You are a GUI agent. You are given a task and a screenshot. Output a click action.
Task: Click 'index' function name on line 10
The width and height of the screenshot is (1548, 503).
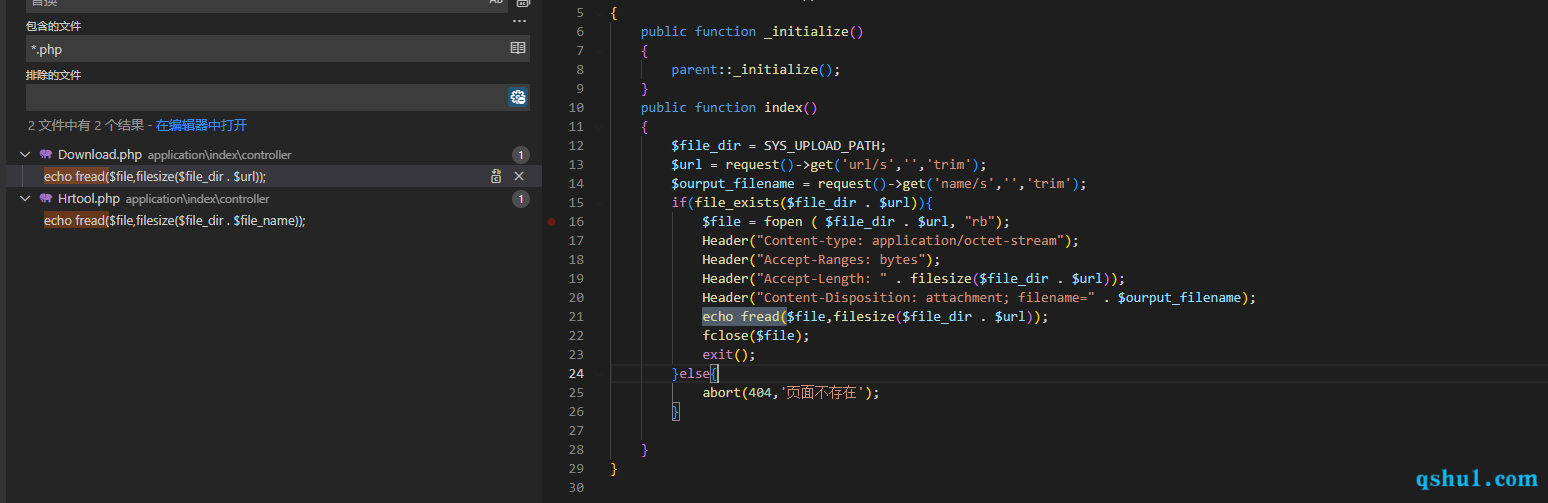point(783,108)
